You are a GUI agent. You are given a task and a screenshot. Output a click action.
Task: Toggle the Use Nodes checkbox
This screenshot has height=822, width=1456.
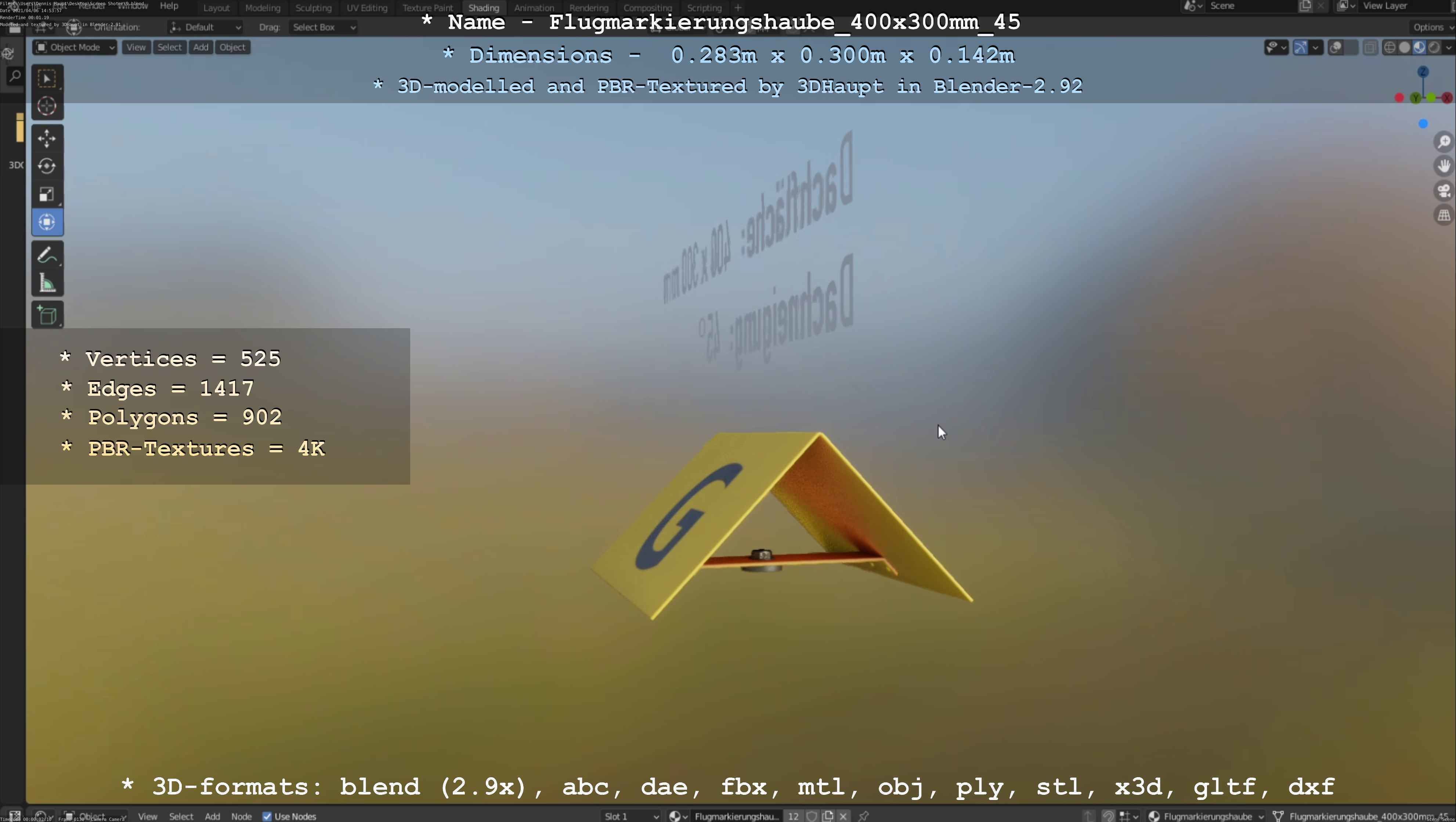(267, 816)
